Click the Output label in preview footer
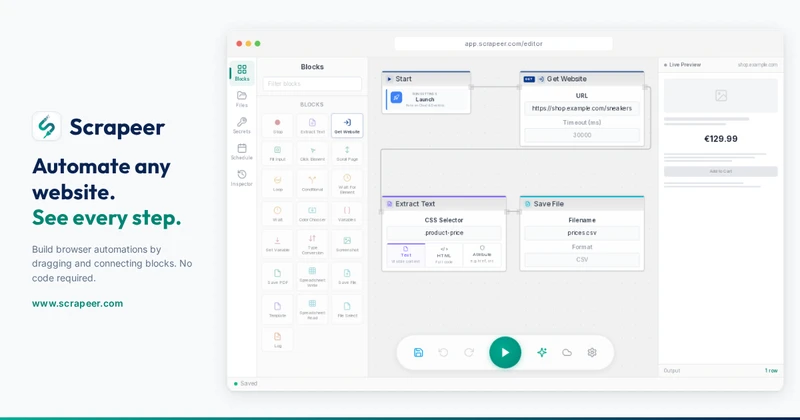This screenshot has height=420, width=800. [x=671, y=370]
